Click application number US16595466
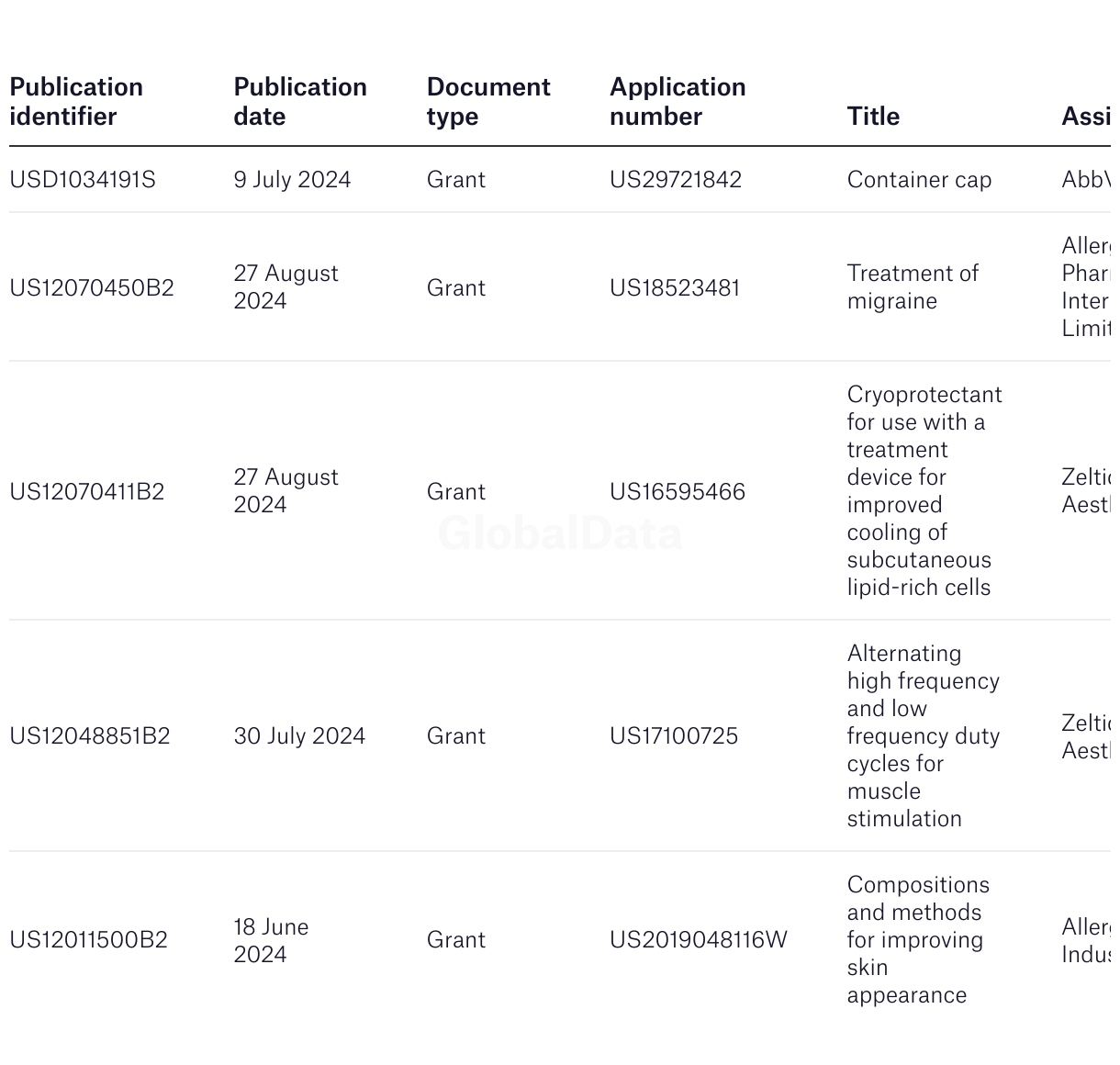Image resolution: width=1120 pixels, height=1065 pixels. pyautogui.click(x=678, y=492)
